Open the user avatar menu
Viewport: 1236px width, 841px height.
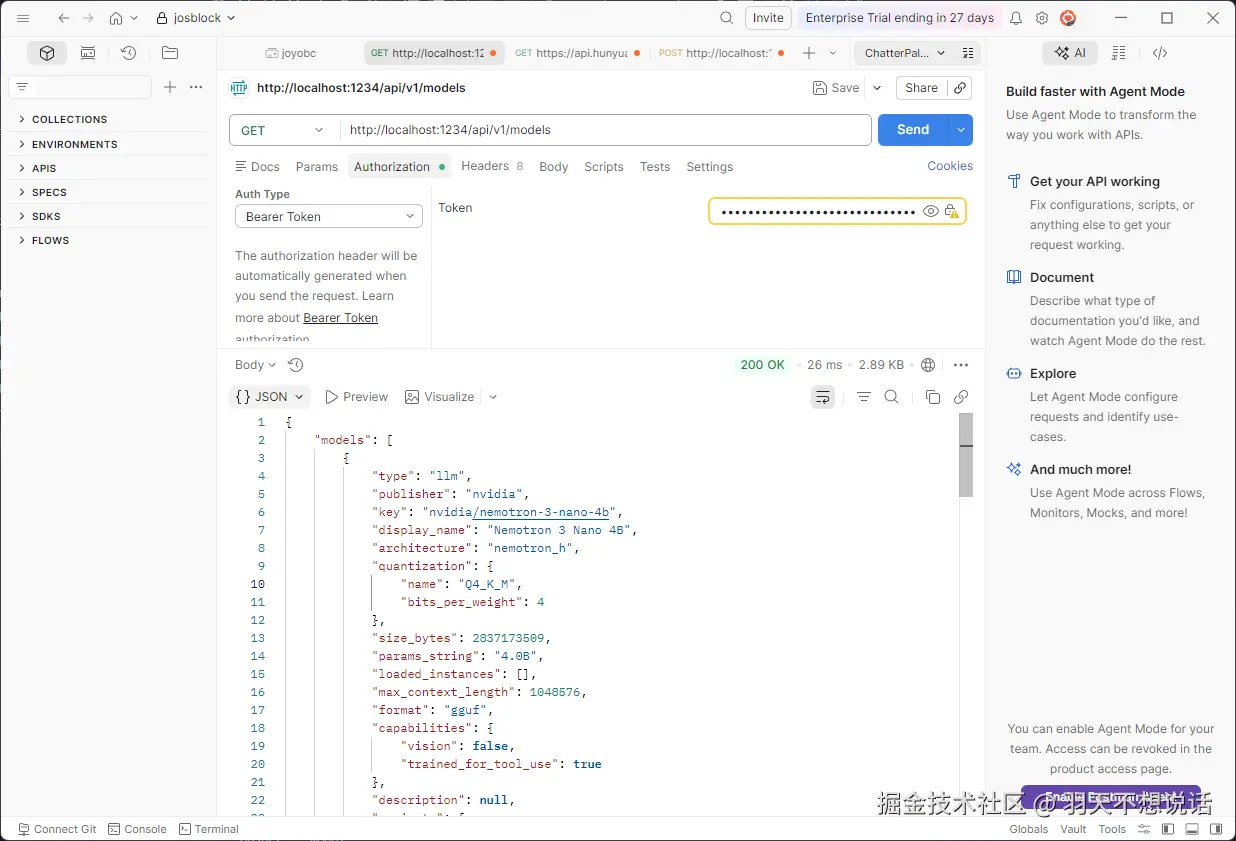[x=1068, y=18]
